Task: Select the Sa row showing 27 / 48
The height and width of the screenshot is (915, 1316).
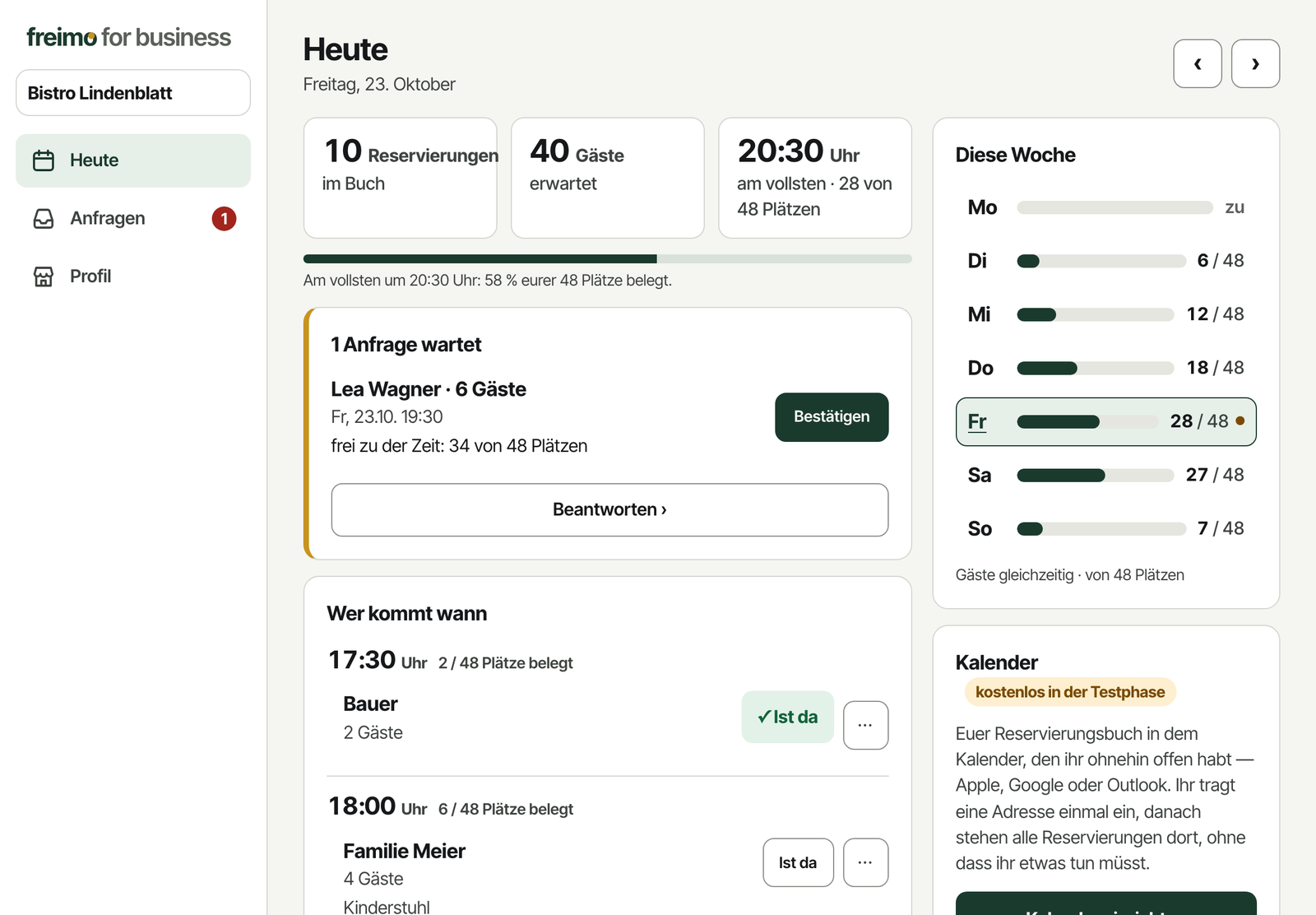Action: click(x=1106, y=475)
